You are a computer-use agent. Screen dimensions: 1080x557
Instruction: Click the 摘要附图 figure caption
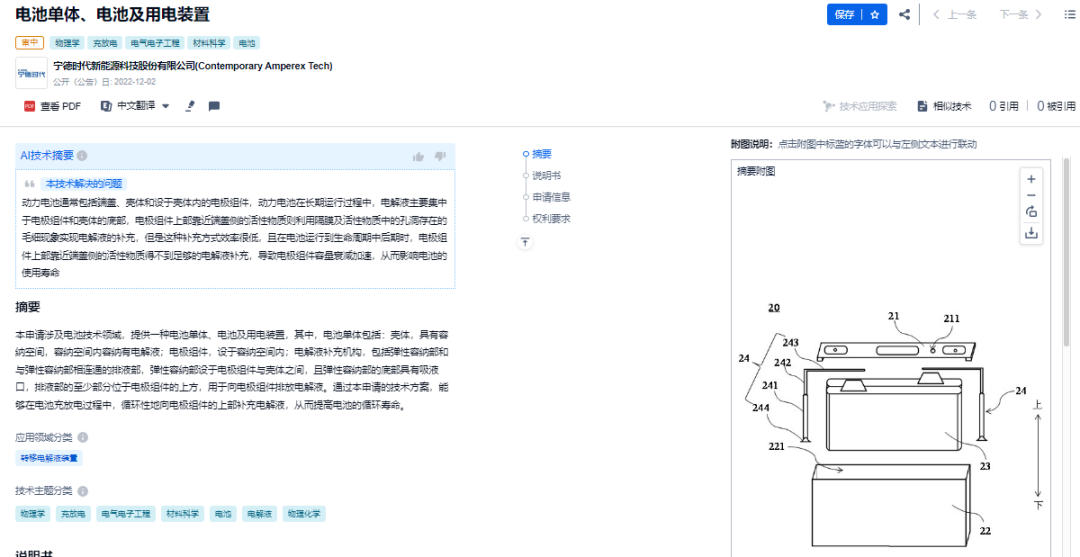pos(756,171)
